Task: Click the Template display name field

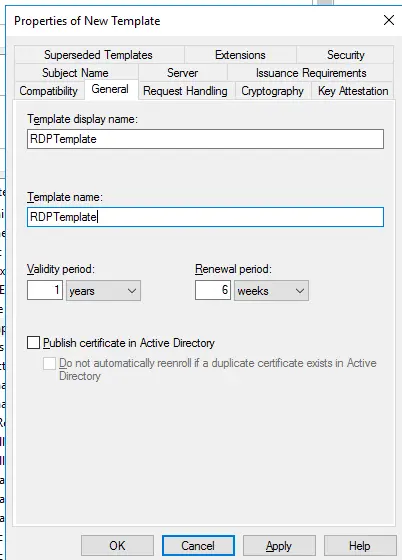Action: coord(205,139)
